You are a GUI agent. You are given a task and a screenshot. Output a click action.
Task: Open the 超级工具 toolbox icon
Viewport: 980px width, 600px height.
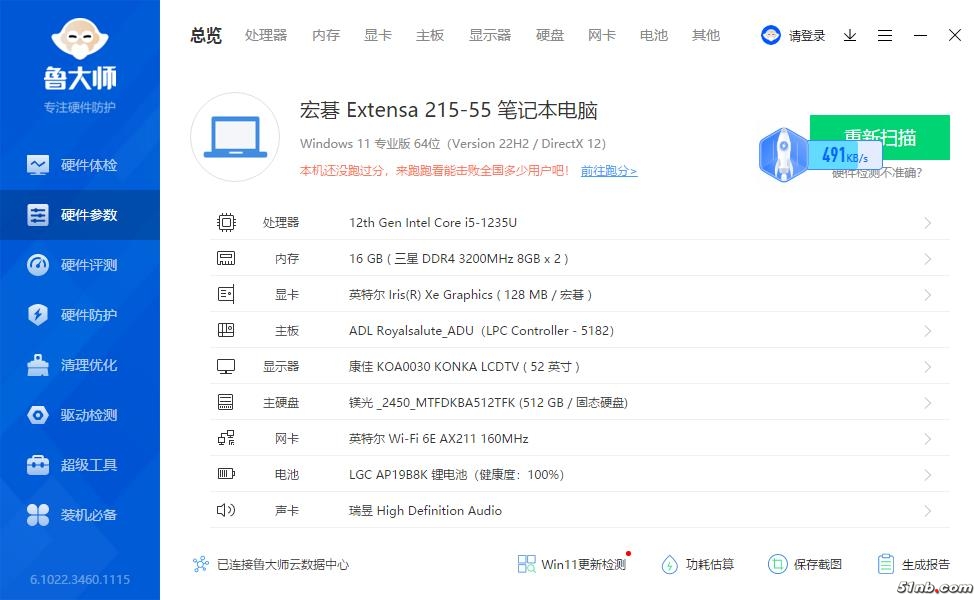point(38,465)
